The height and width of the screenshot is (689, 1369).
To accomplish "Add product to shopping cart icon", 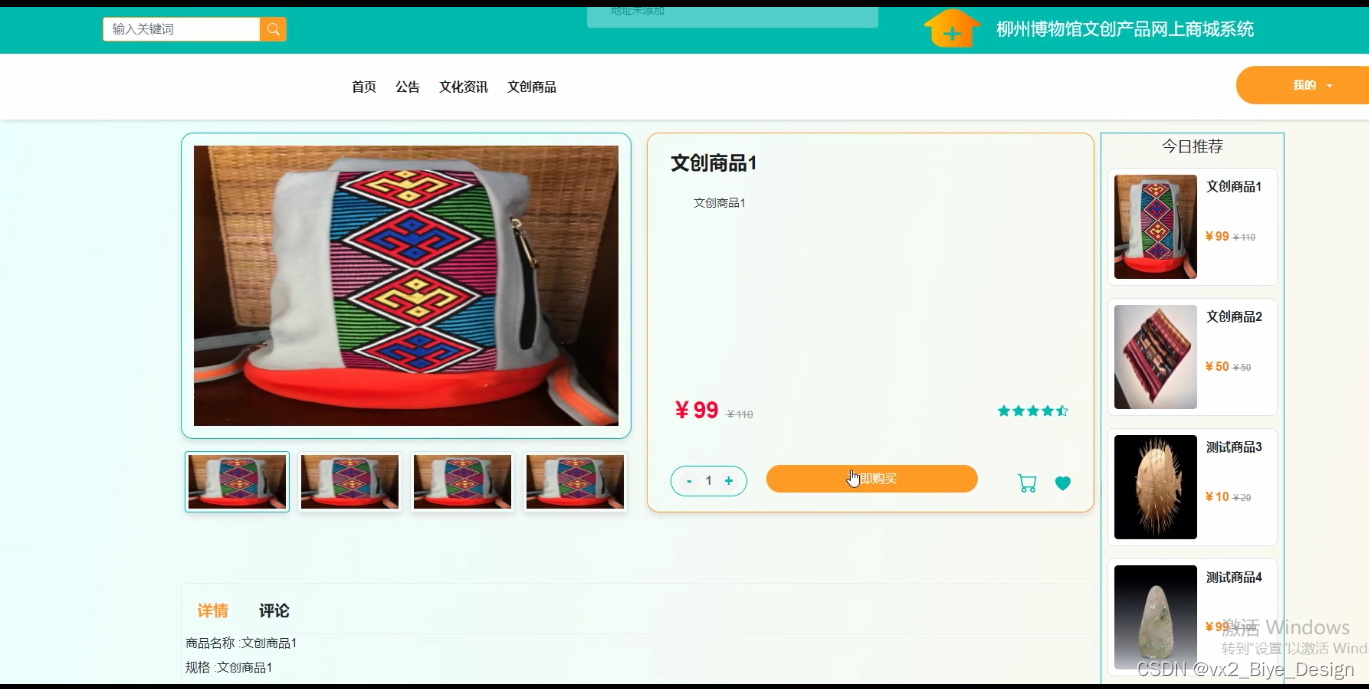I will coord(1027,483).
